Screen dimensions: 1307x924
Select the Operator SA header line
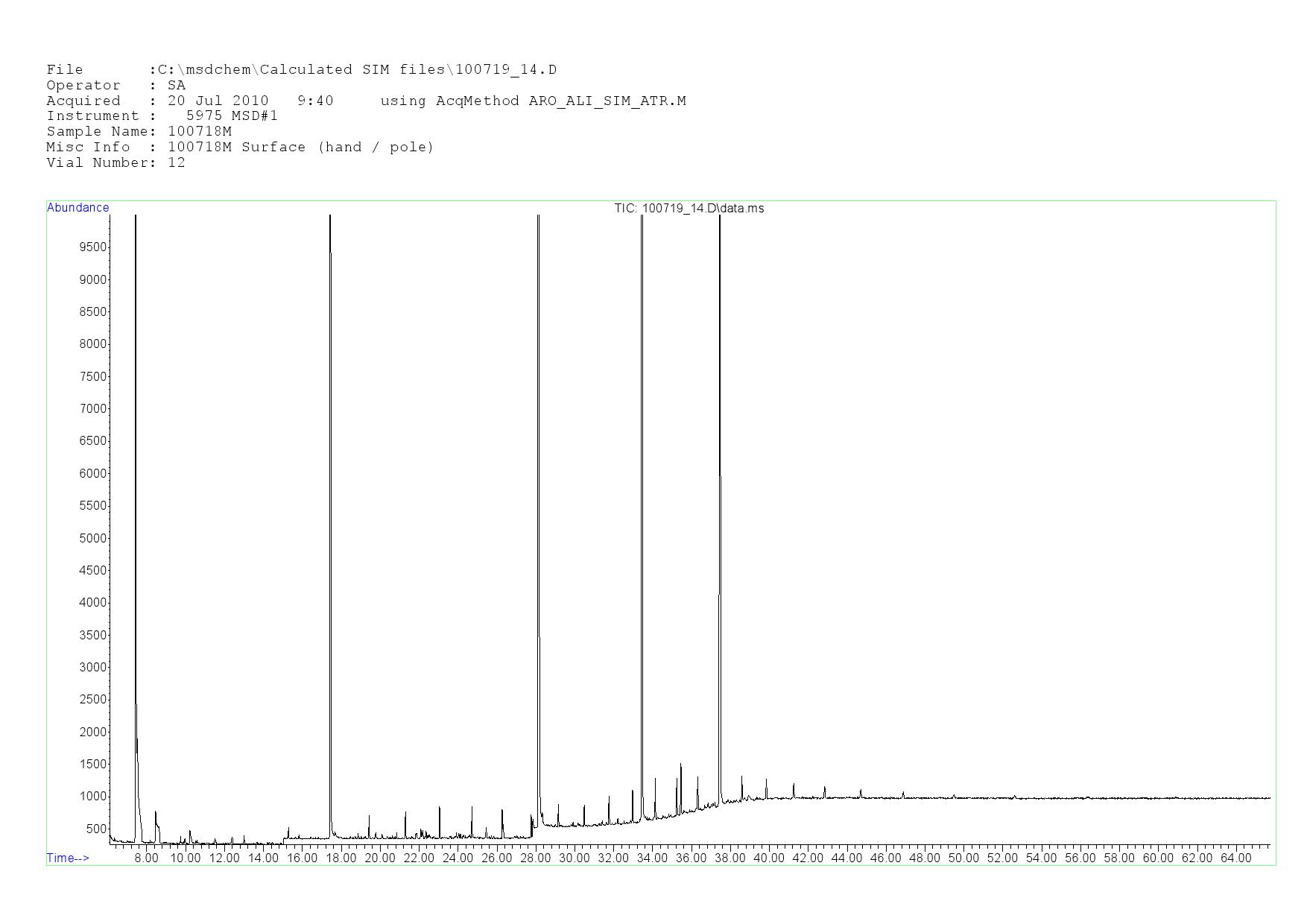[x=115, y=86]
